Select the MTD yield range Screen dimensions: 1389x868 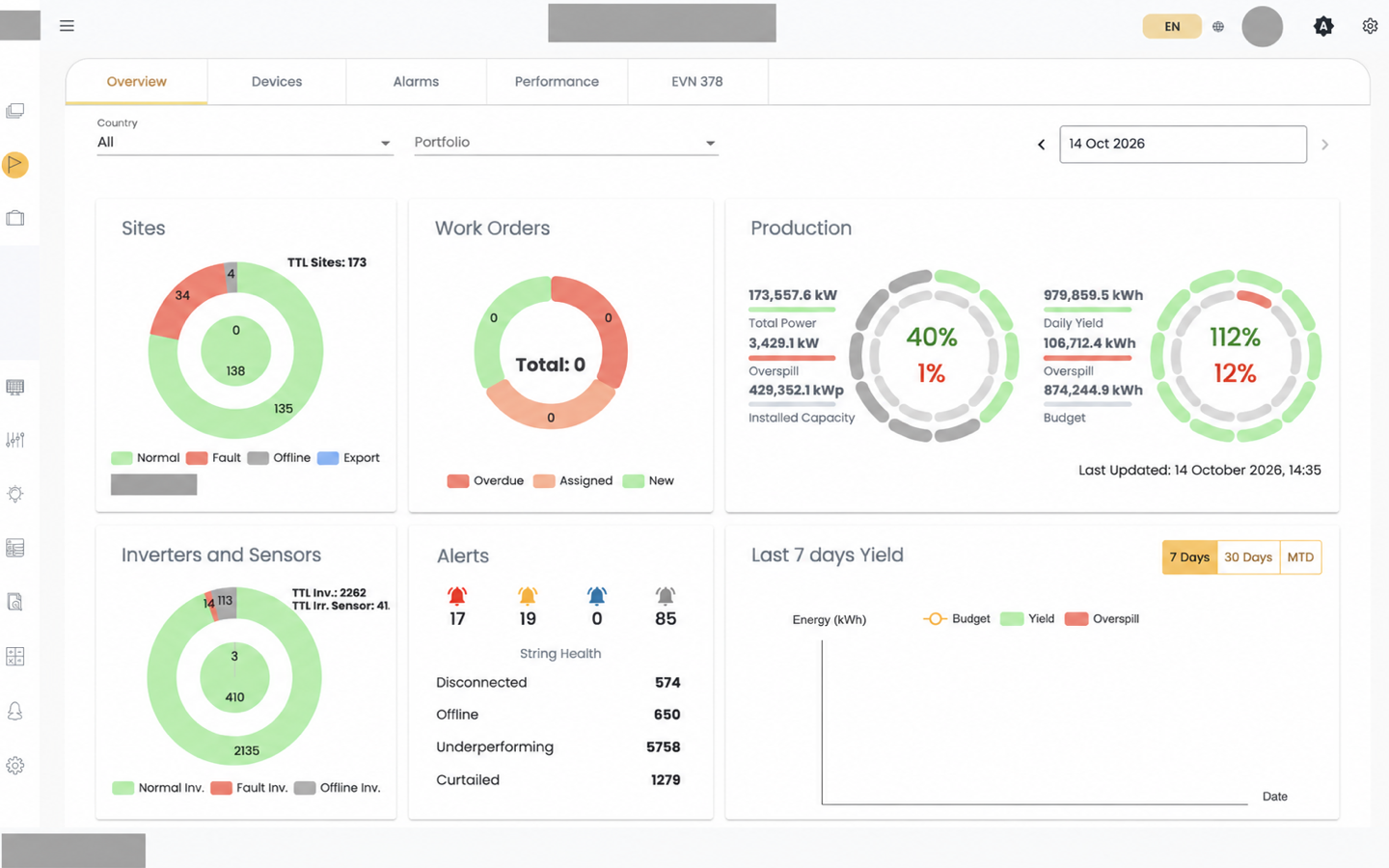1300,557
